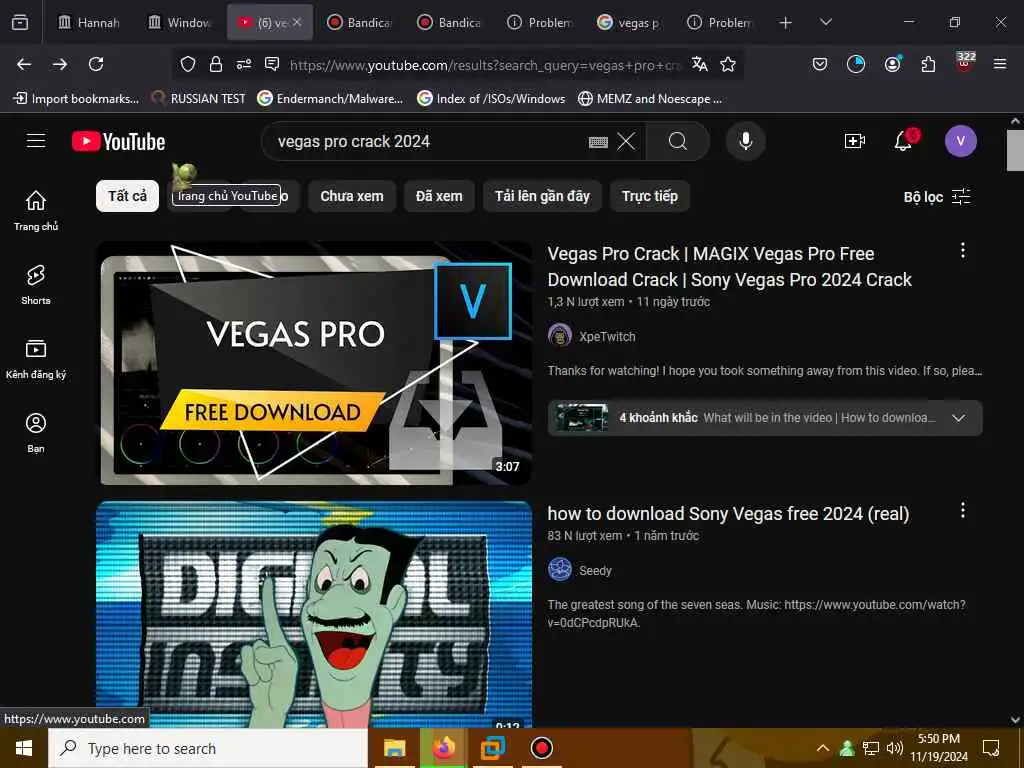The height and width of the screenshot is (768, 1024).
Task: Open the Firefox account icon
Action: [x=892, y=64]
